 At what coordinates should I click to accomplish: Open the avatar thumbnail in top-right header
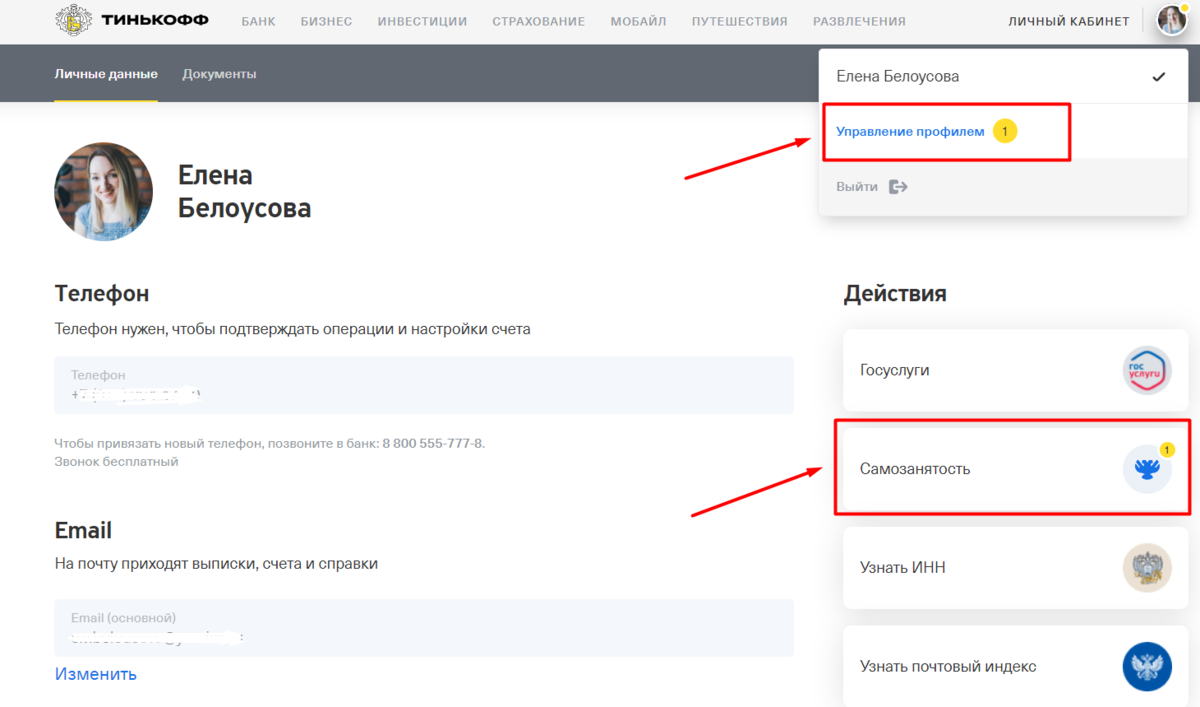click(1170, 20)
